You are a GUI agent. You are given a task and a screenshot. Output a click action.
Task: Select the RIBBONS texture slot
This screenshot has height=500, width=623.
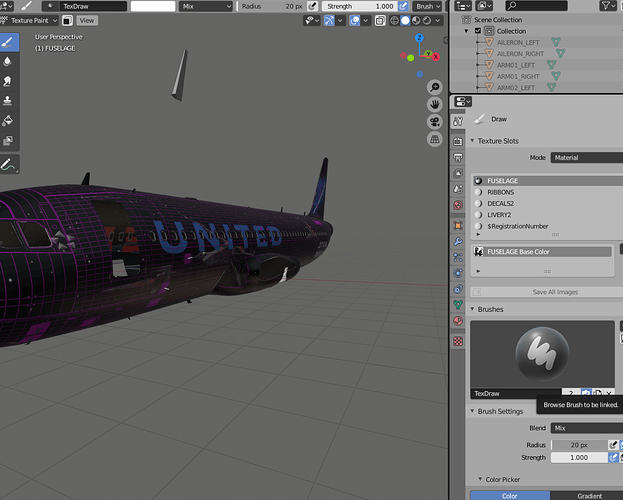[x=548, y=192]
